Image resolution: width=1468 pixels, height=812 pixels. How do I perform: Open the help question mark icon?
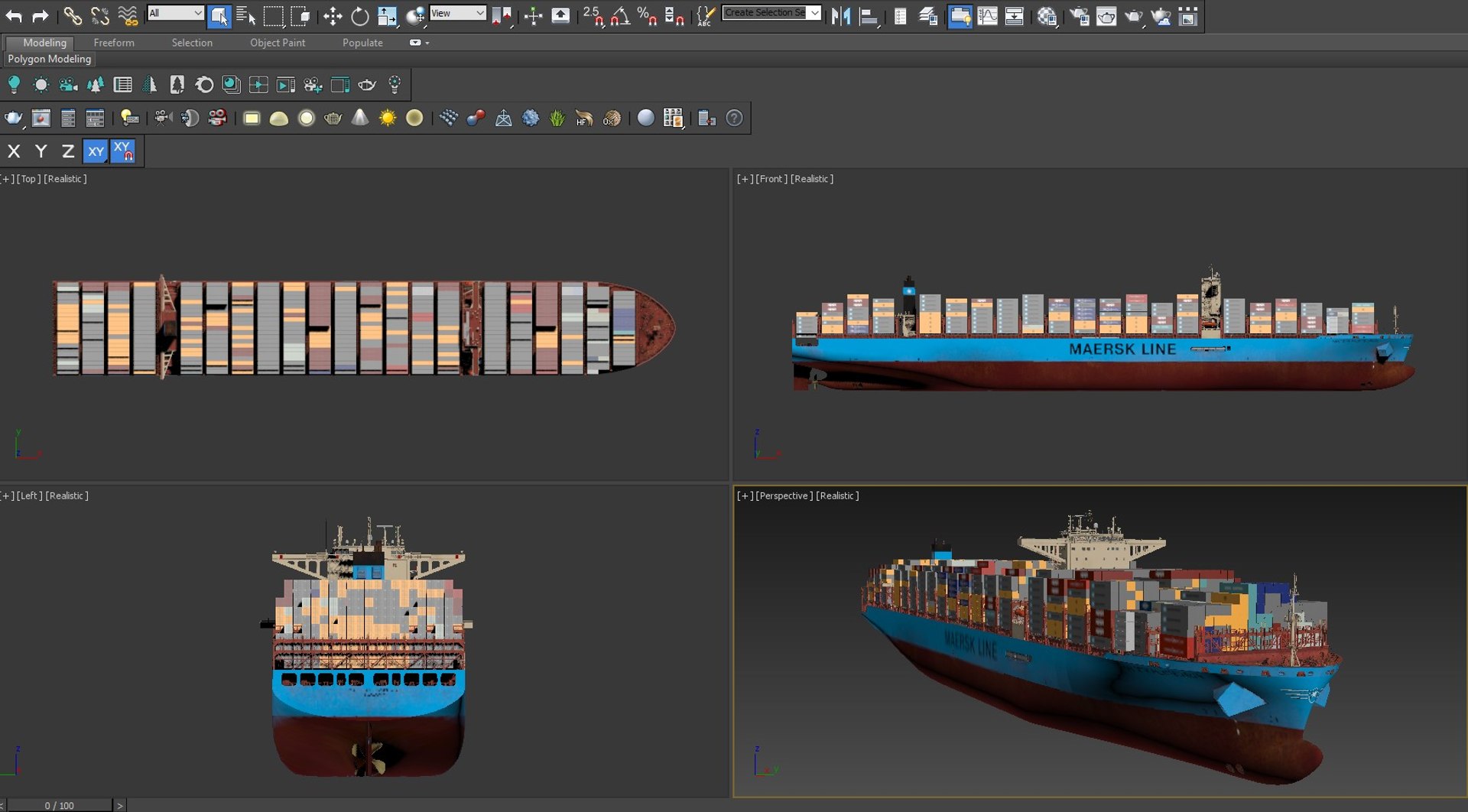click(x=734, y=118)
